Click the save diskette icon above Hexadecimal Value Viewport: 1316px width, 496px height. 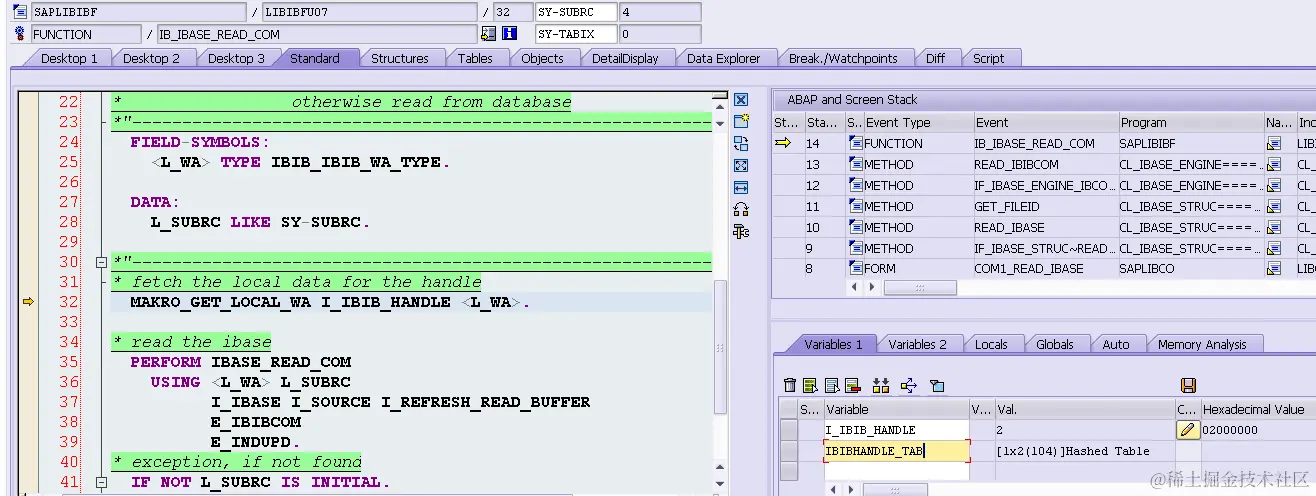tap(1189, 385)
